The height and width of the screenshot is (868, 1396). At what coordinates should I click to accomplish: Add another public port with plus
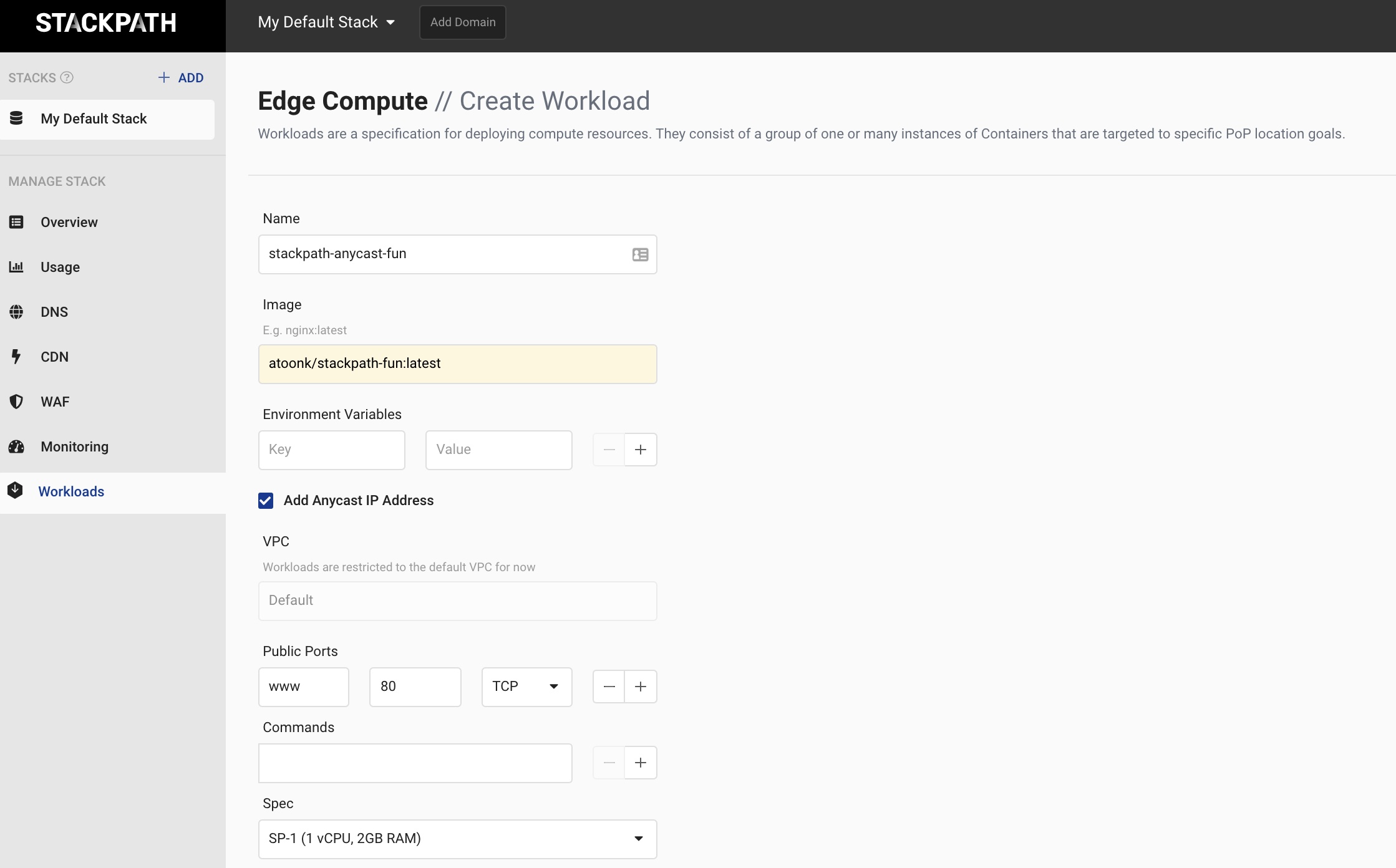tap(641, 687)
